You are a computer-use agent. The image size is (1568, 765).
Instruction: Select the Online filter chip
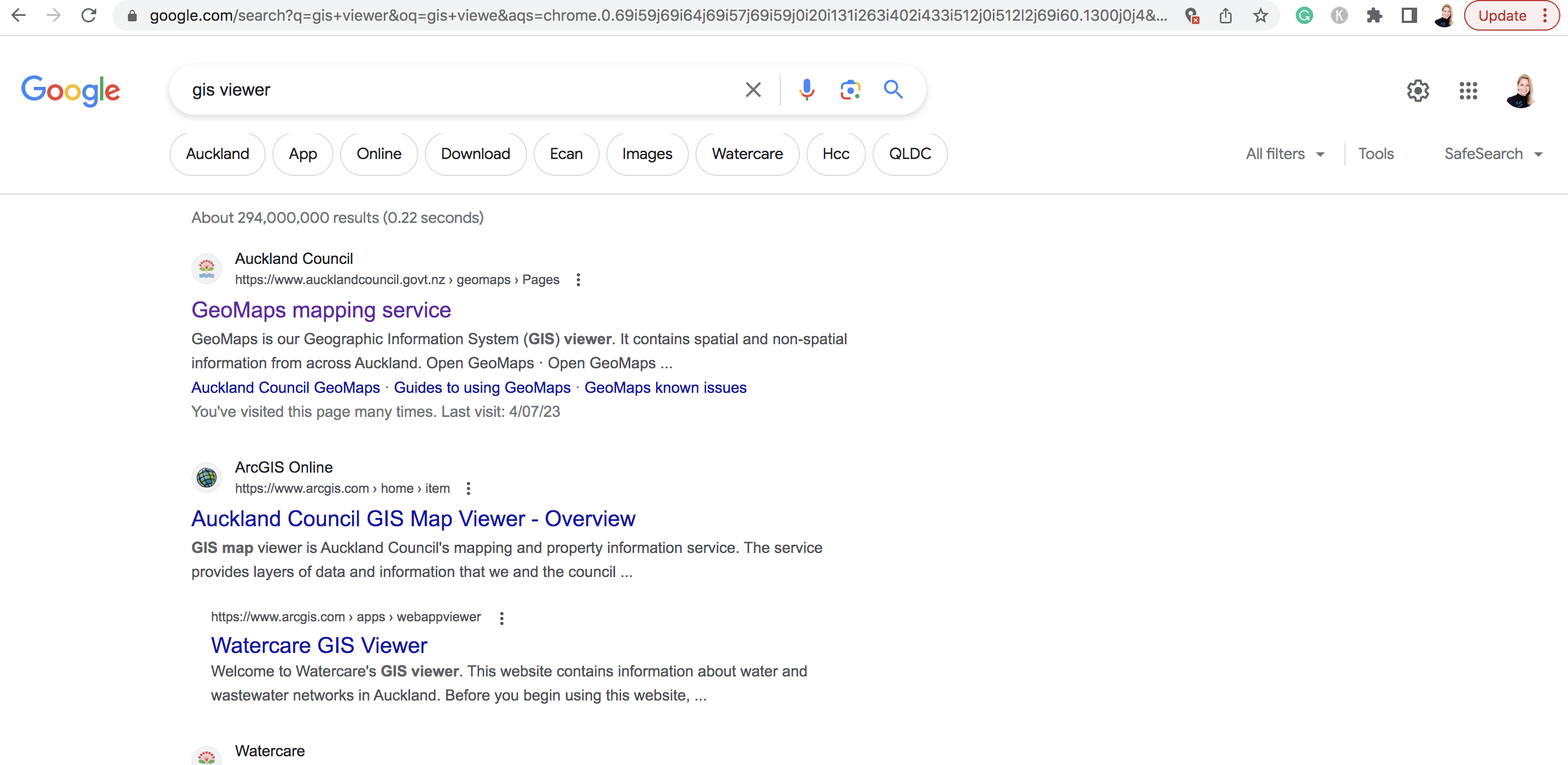[x=379, y=154]
